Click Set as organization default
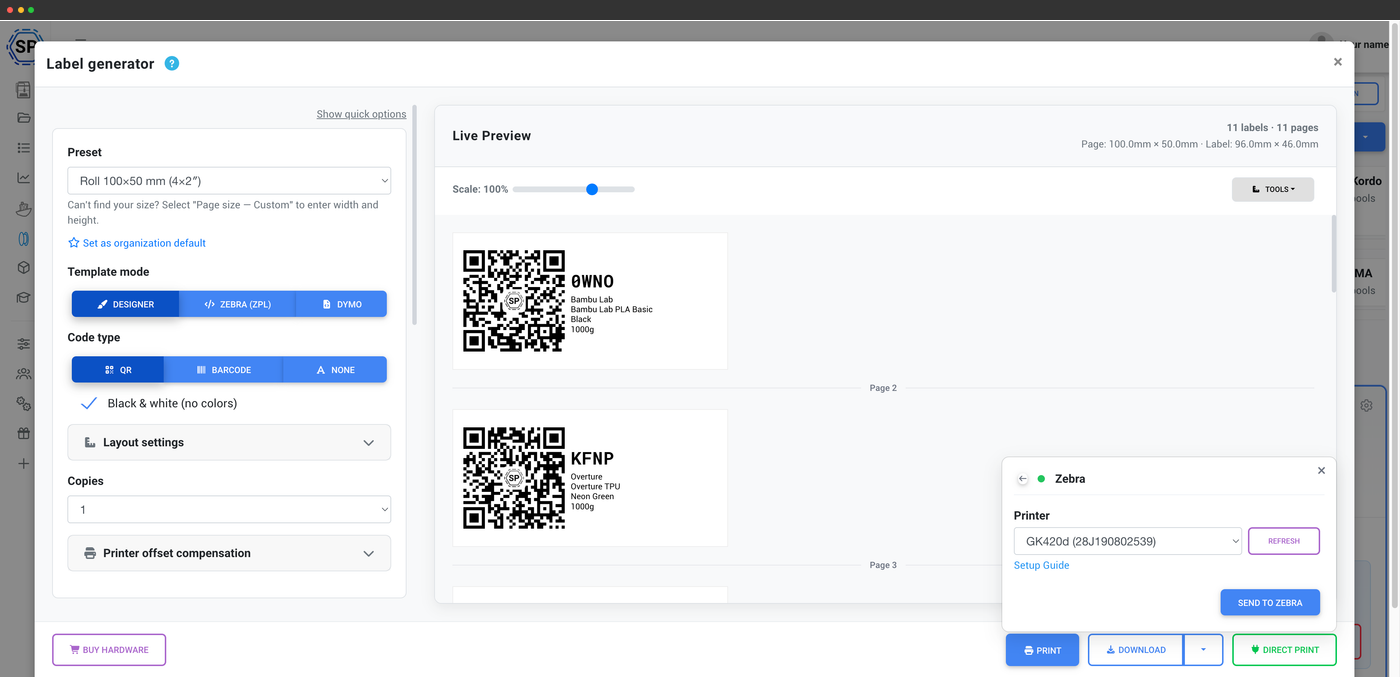The height and width of the screenshot is (677, 1400). pyautogui.click(x=136, y=243)
